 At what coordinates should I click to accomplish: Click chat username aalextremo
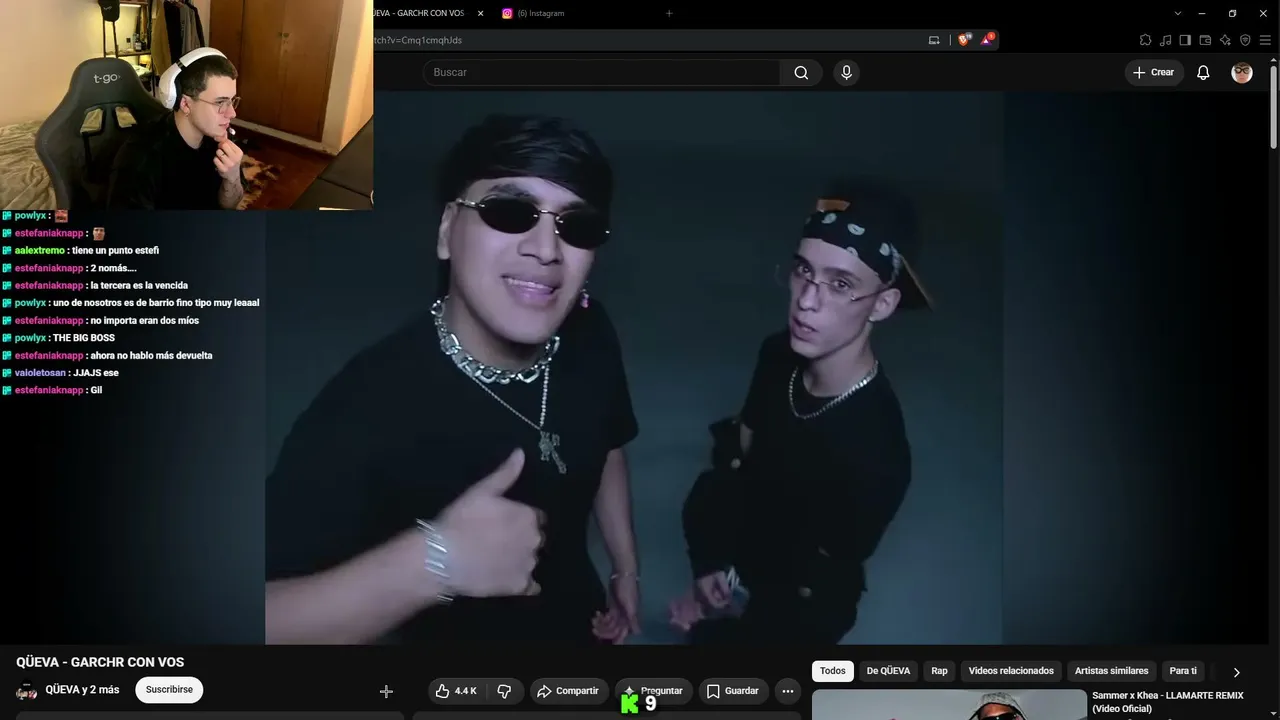[x=40, y=250]
